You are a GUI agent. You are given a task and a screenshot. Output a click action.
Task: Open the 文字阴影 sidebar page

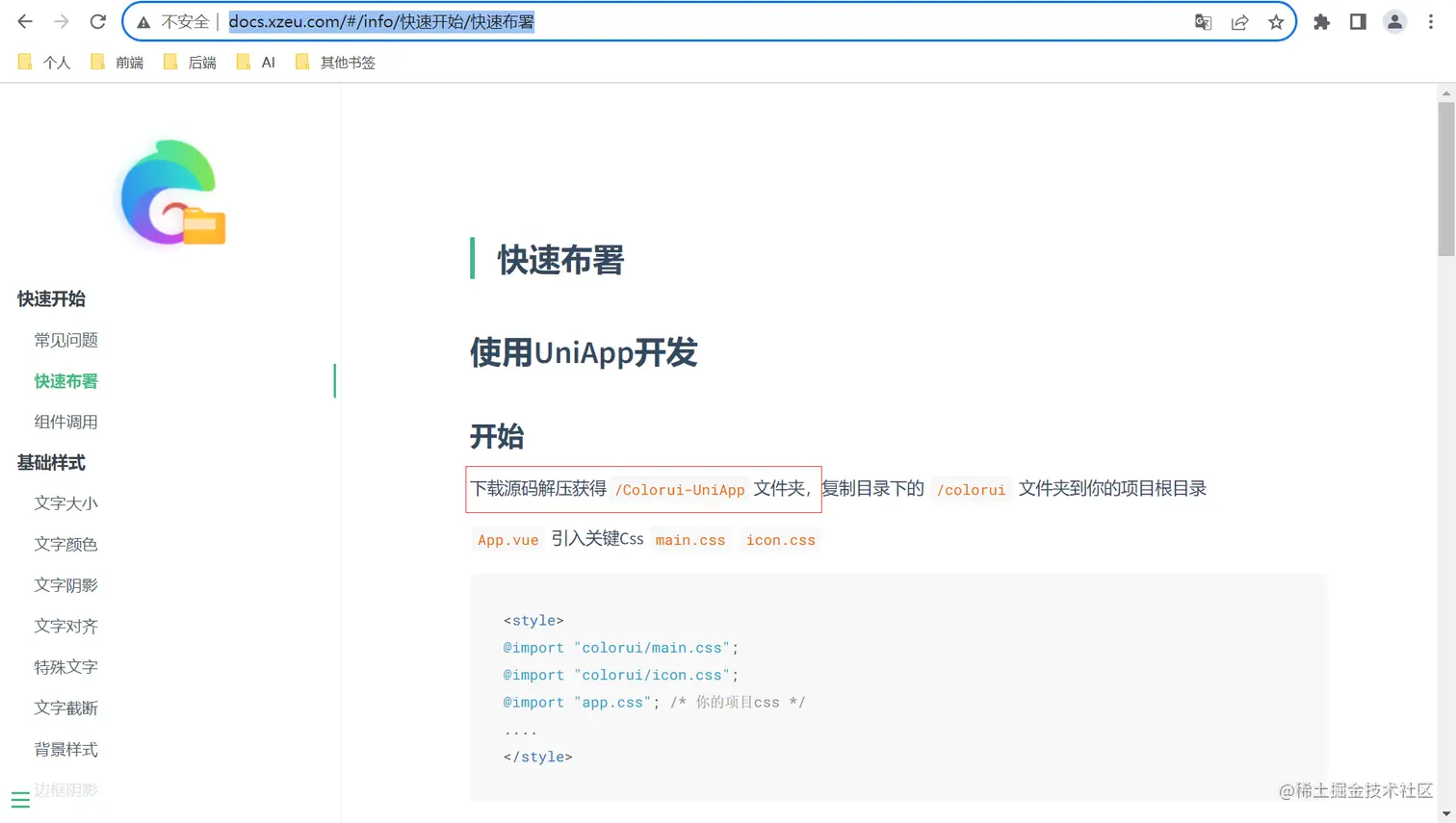tap(65, 585)
